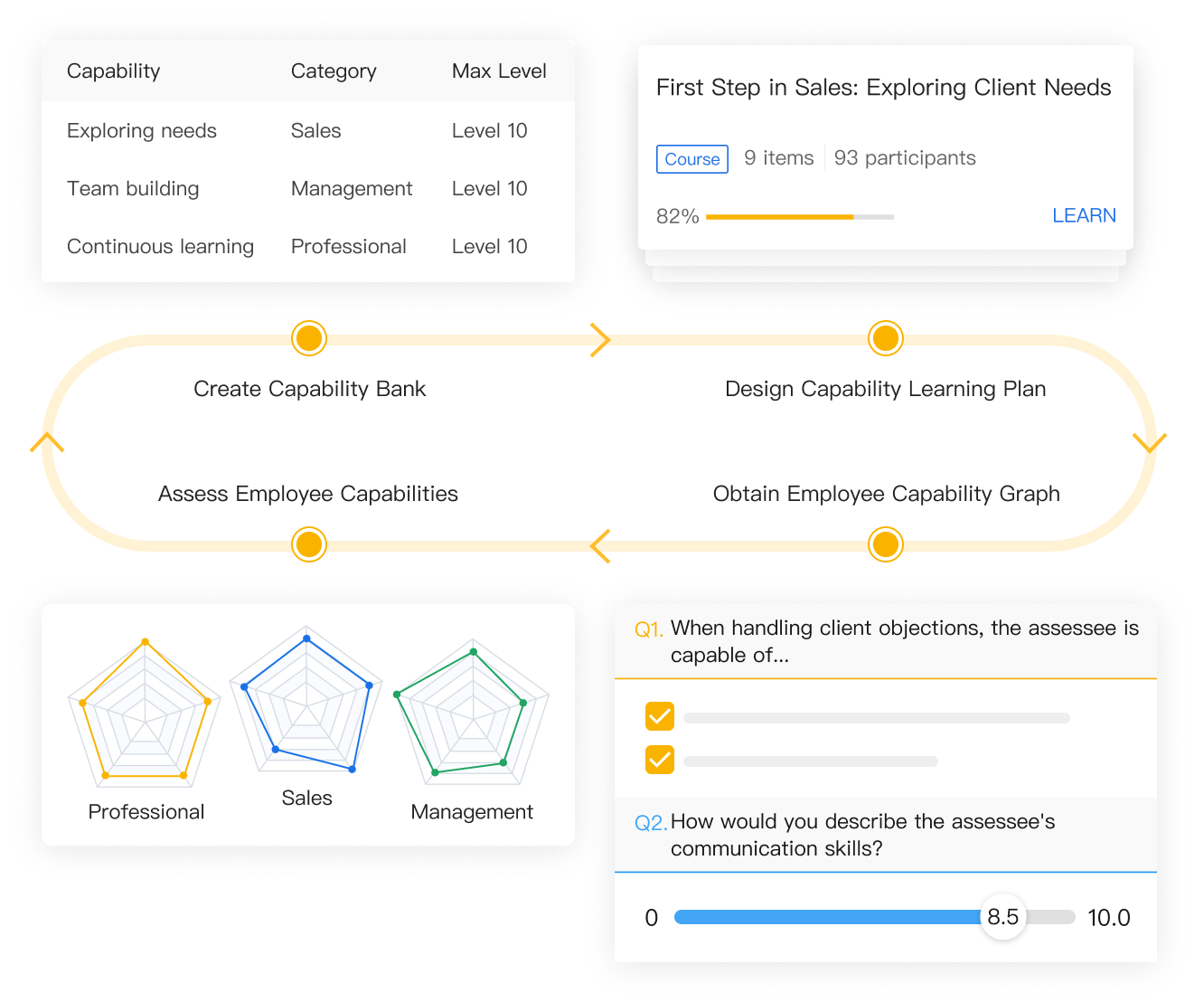Click the Design Capability Learning Plan node marker

(x=886, y=338)
